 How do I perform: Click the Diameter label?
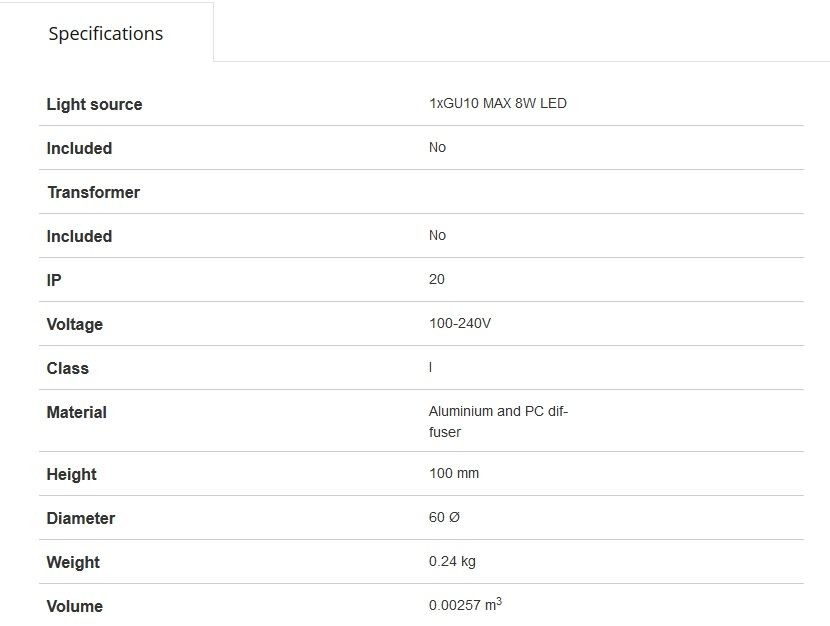pos(80,518)
